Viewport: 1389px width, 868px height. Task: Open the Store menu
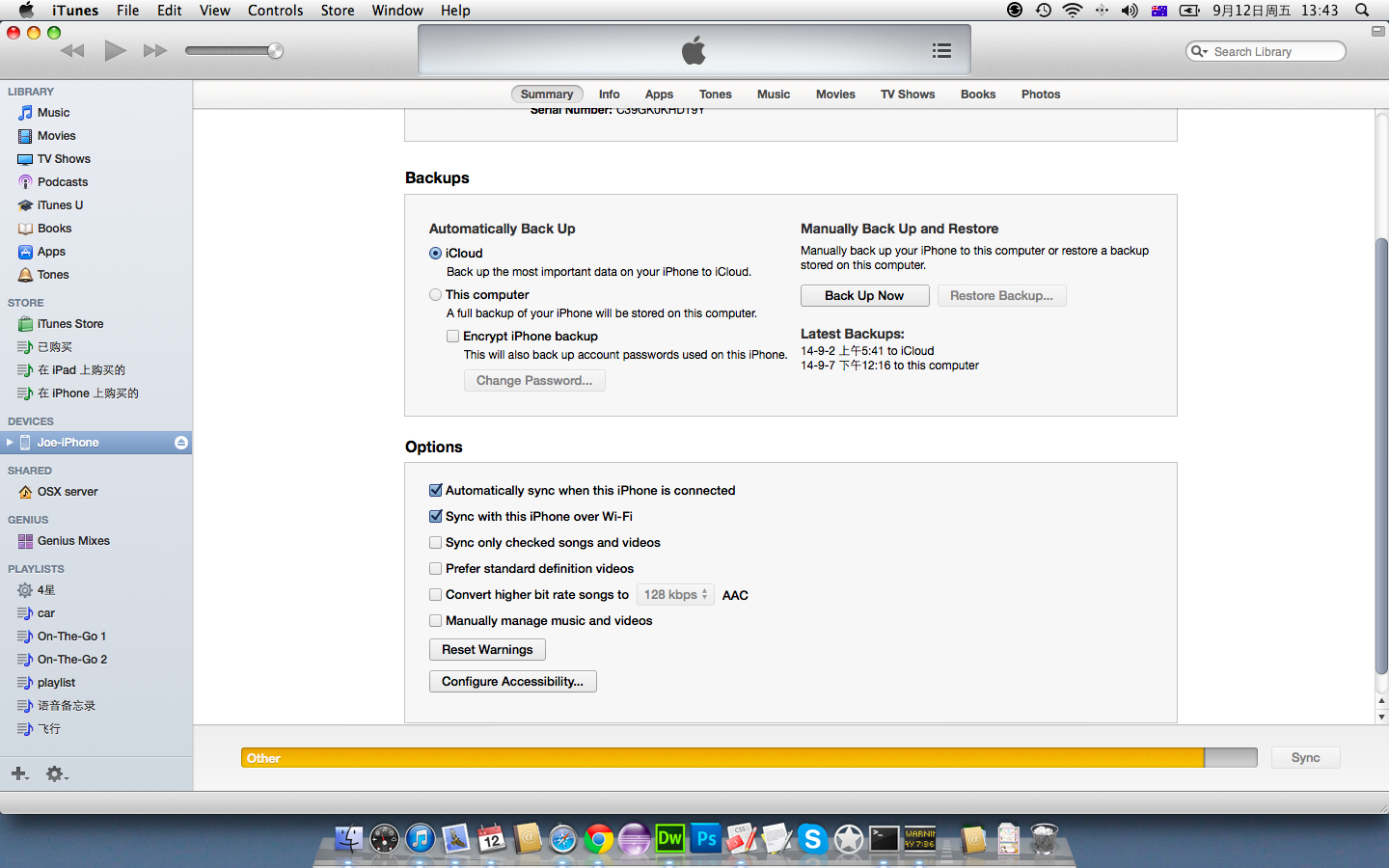[x=338, y=11]
